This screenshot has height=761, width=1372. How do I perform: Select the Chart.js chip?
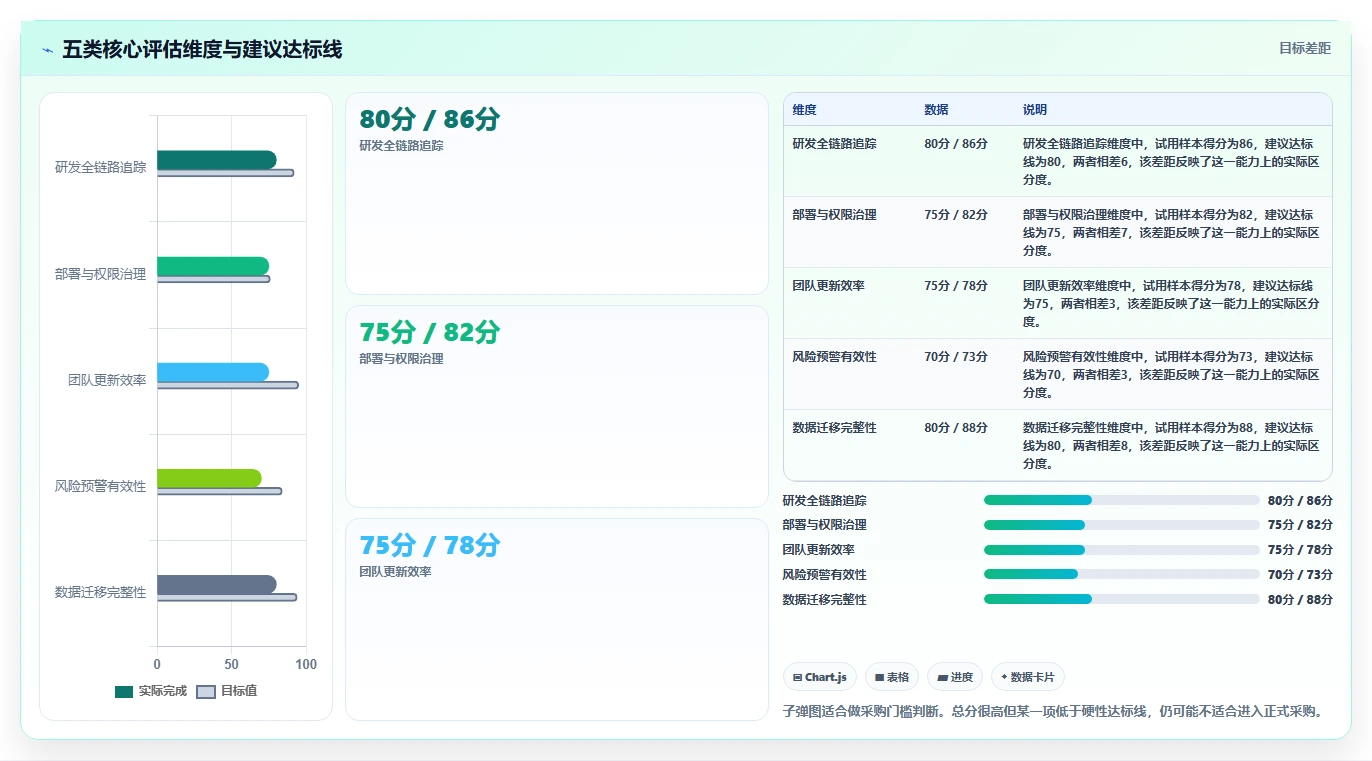coord(820,677)
